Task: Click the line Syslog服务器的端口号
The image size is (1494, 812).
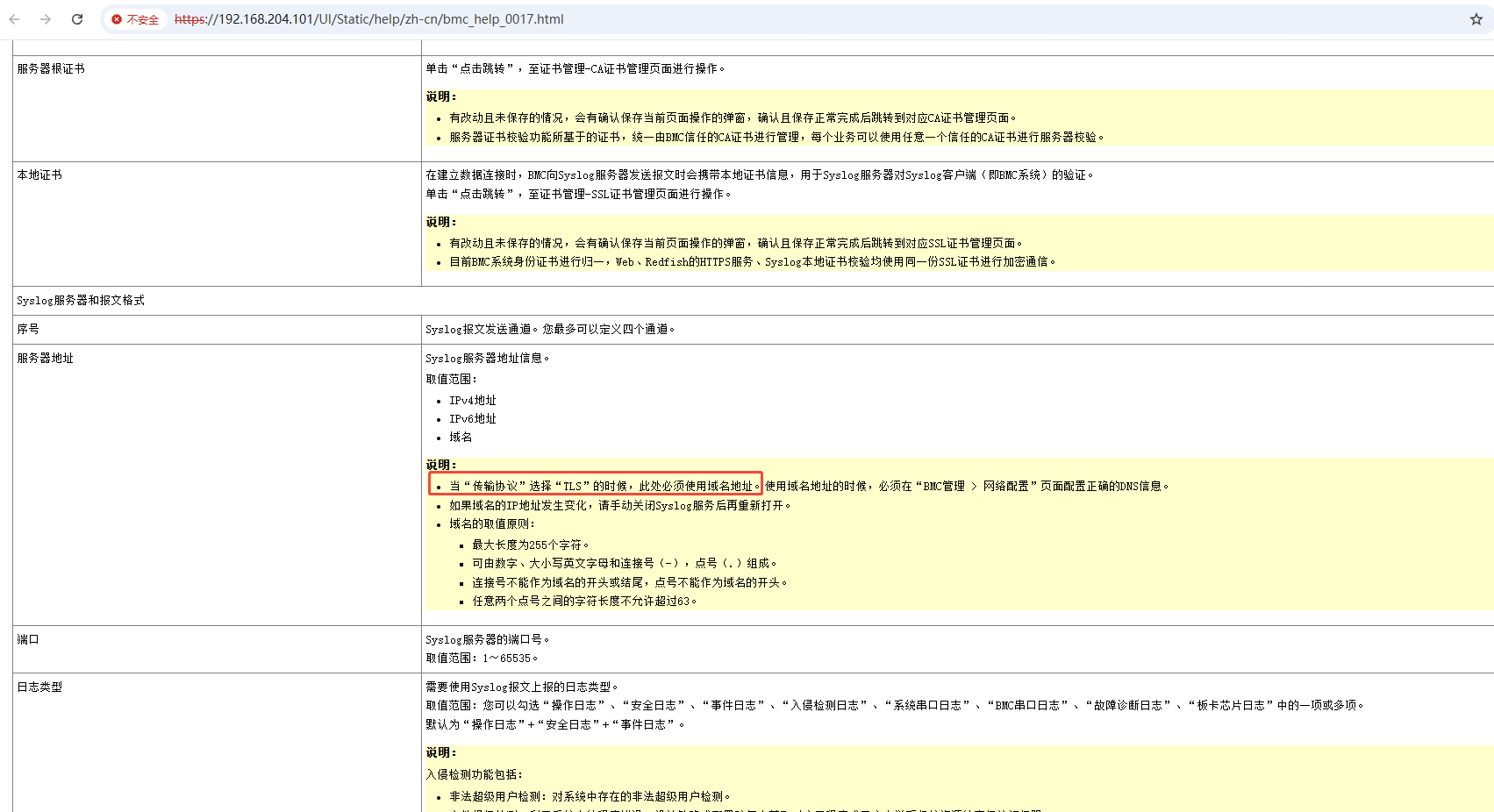Action: pos(488,639)
